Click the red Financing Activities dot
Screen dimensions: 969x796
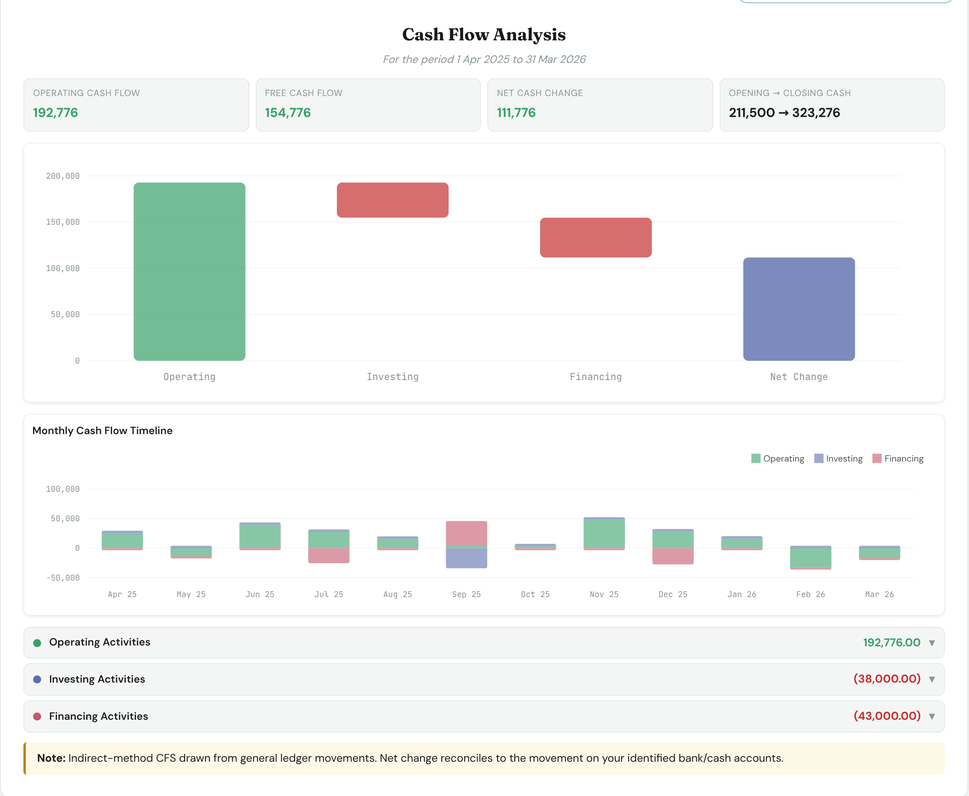pyautogui.click(x=37, y=716)
